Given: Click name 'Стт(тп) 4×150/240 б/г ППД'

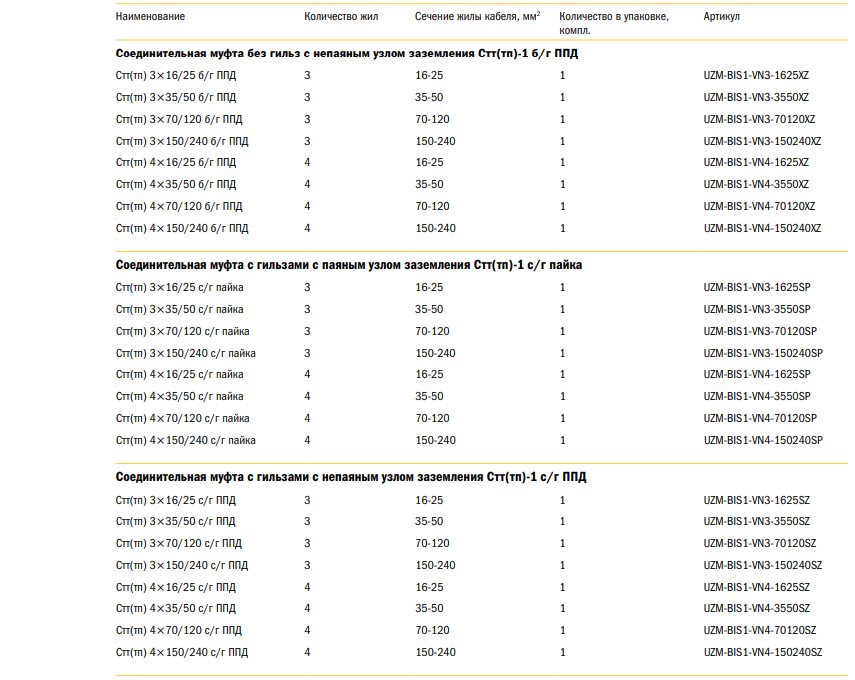Looking at the screenshot, I should (182, 228).
